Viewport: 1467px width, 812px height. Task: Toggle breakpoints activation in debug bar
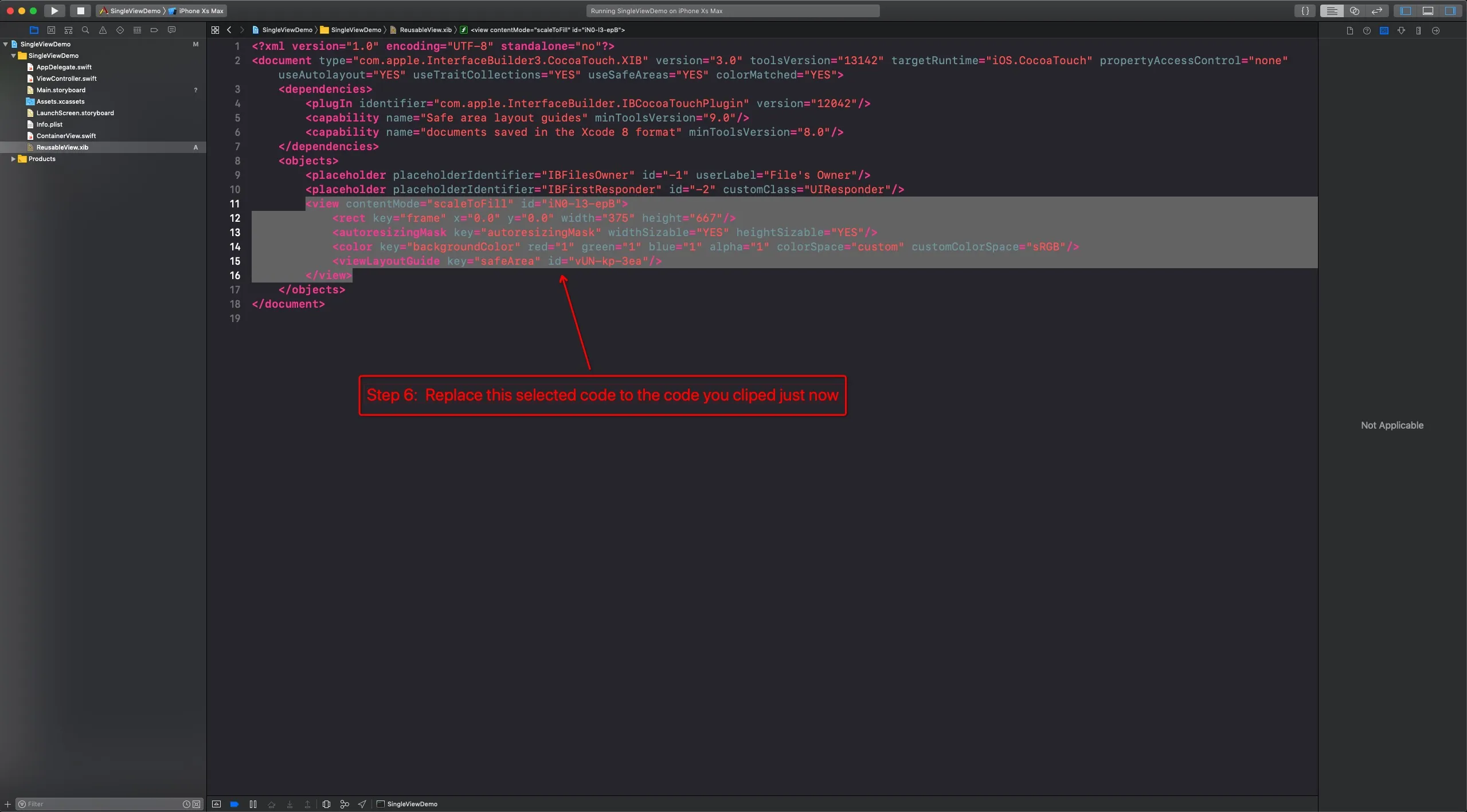[x=234, y=804]
